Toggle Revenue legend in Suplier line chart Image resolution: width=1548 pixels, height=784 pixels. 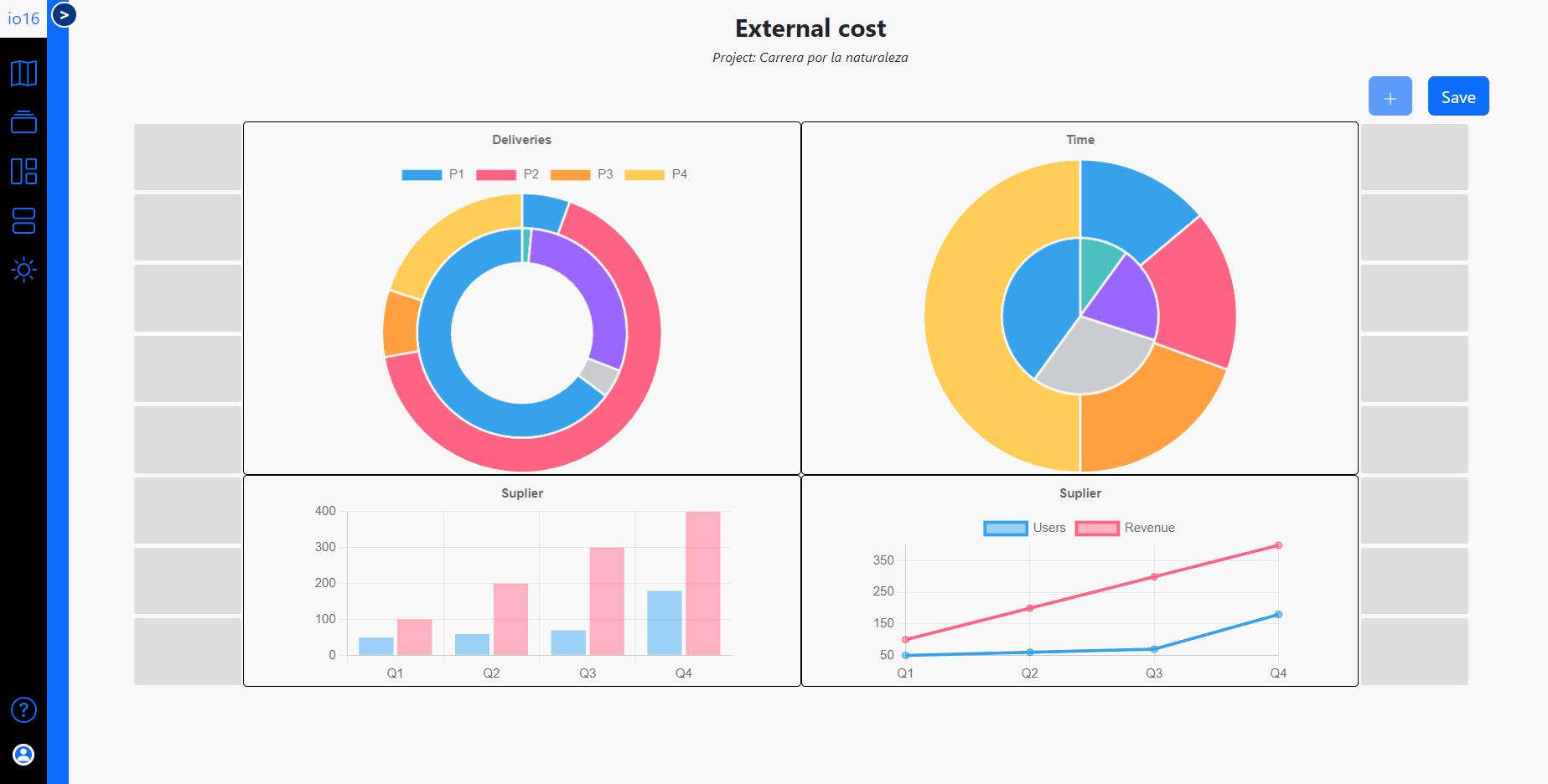pos(1126,528)
